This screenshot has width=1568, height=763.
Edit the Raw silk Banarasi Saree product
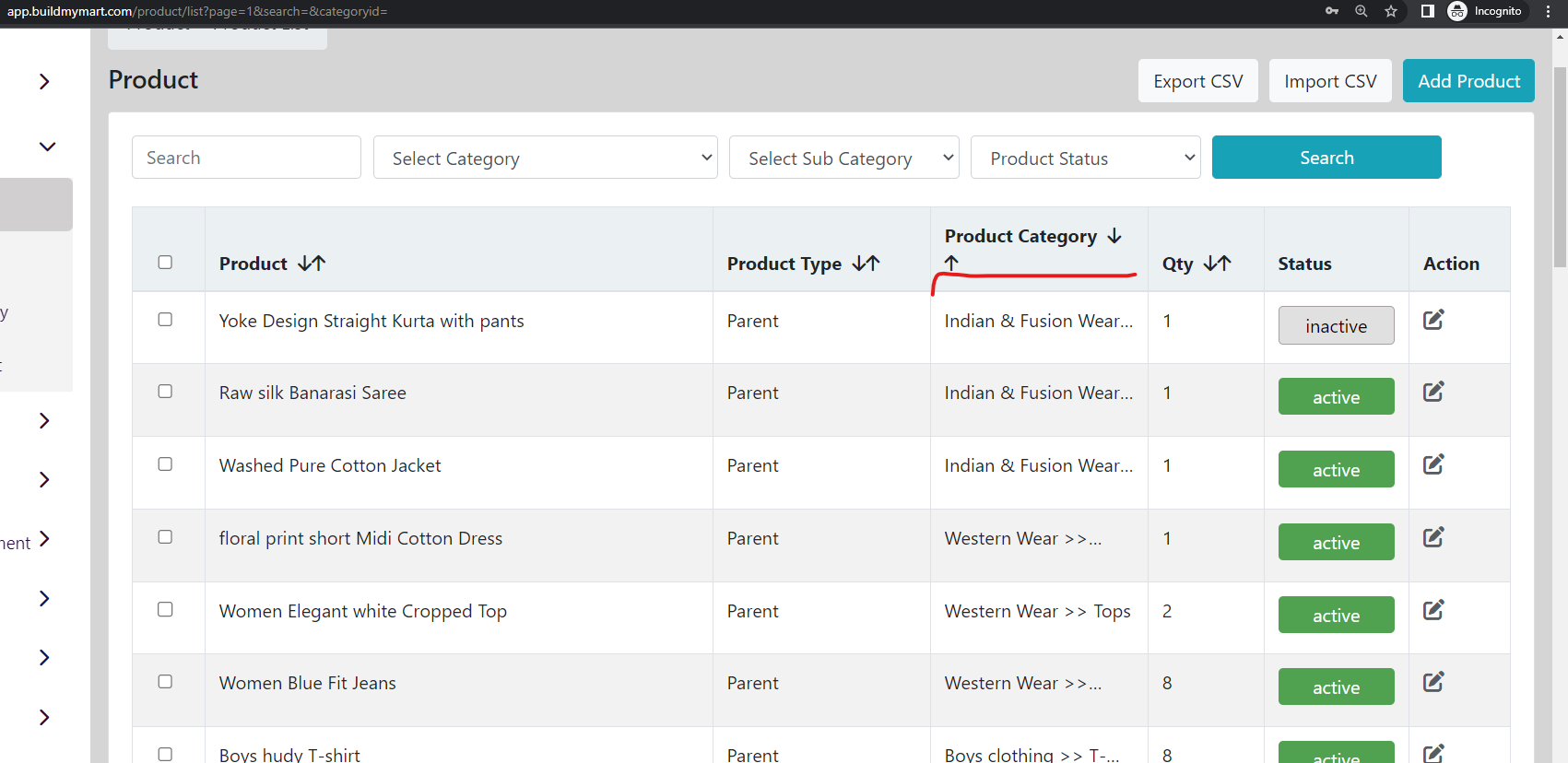(x=1433, y=392)
